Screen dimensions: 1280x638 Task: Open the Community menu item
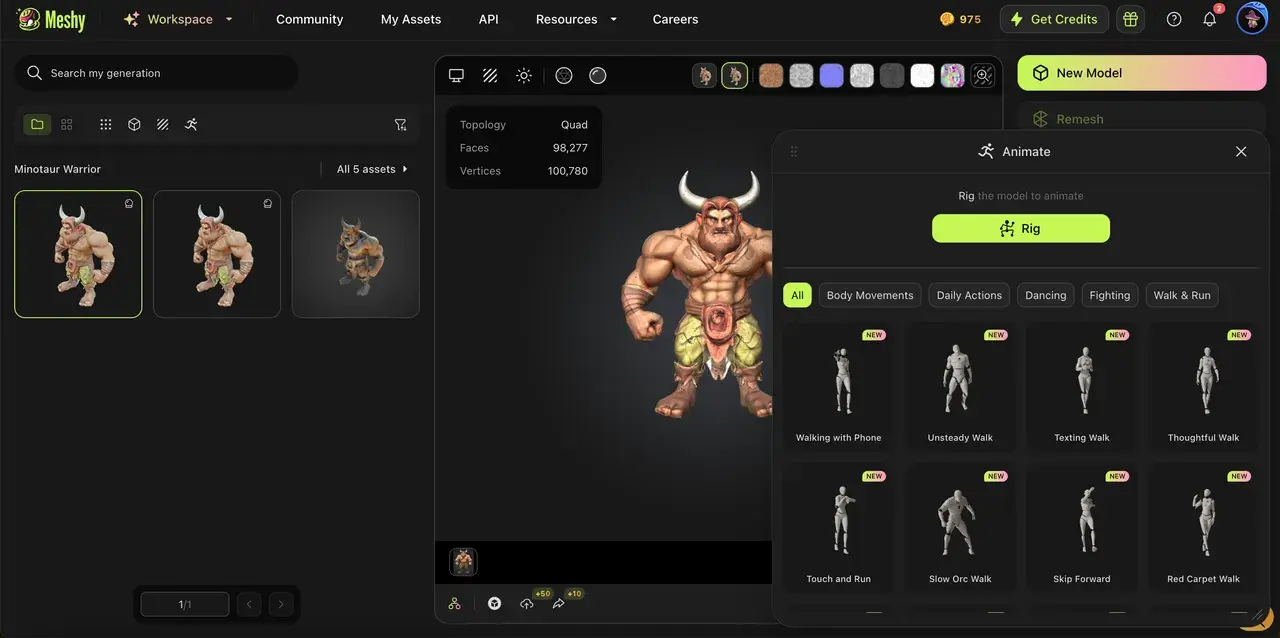[x=309, y=19]
